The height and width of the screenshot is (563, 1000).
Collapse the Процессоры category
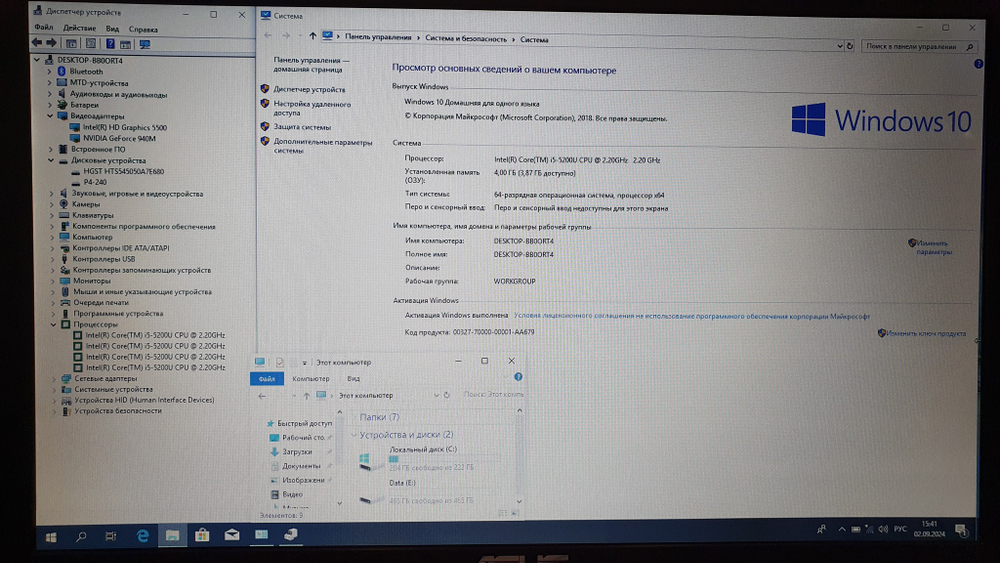tap(53, 324)
